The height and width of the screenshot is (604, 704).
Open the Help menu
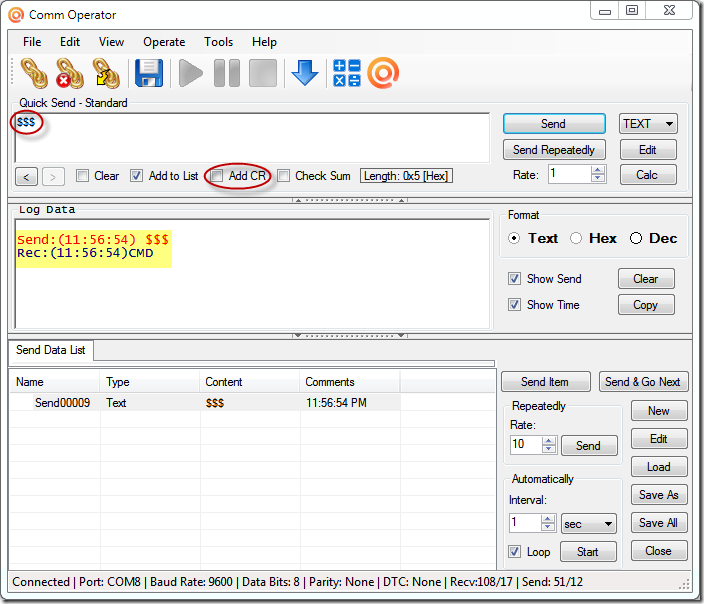(x=264, y=42)
